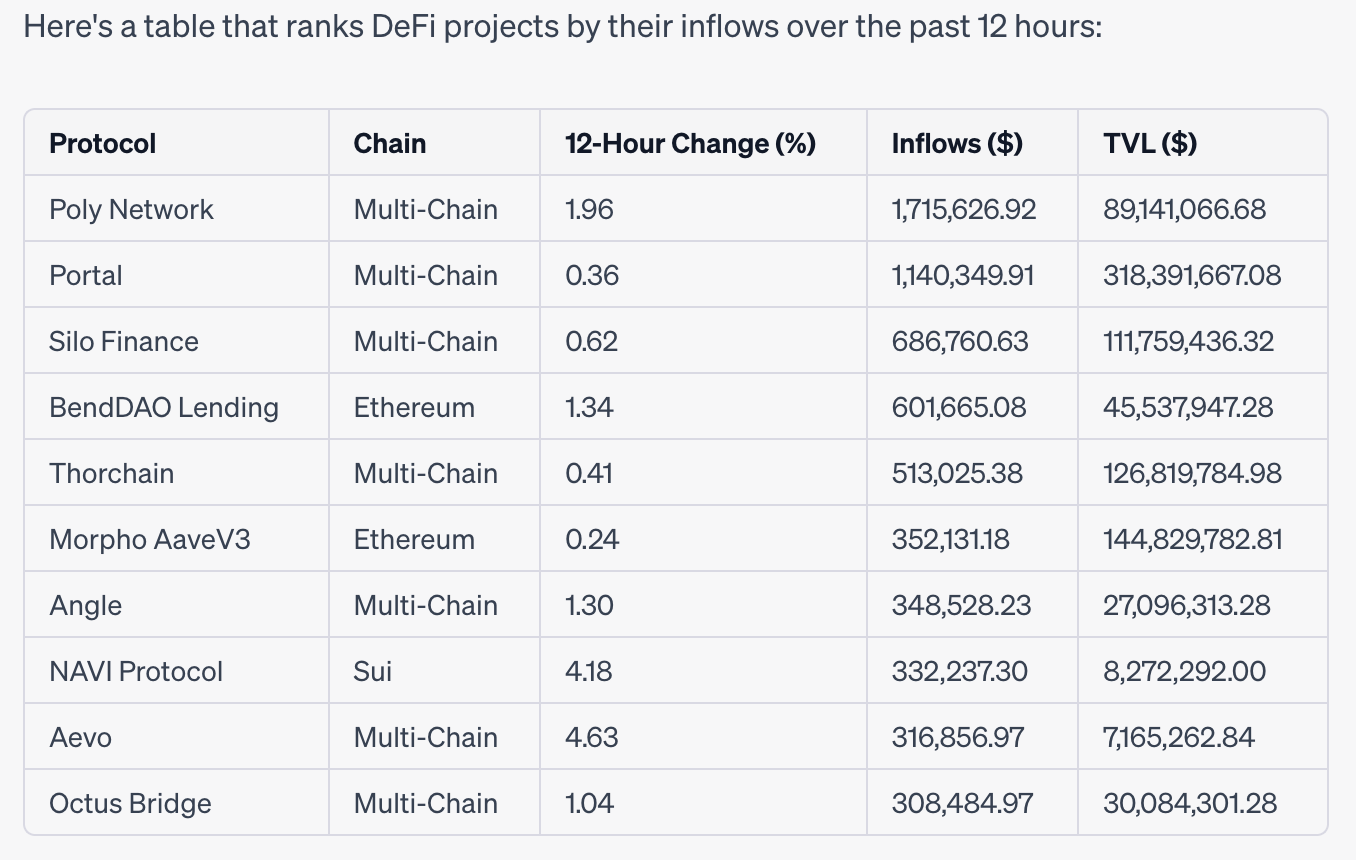
Task: Click the Octus Bridge cell
Action: point(130,804)
